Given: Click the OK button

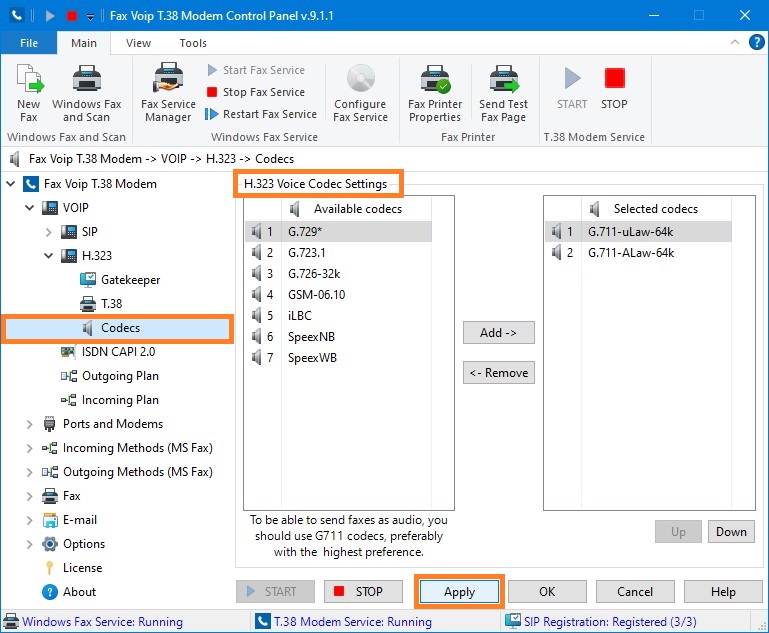Looking at the screenshot, I should point(547,592).
